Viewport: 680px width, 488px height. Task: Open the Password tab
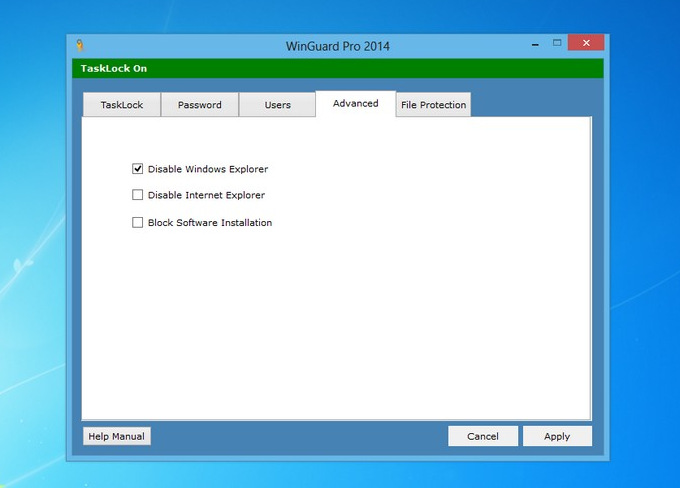tap(199, 105)
